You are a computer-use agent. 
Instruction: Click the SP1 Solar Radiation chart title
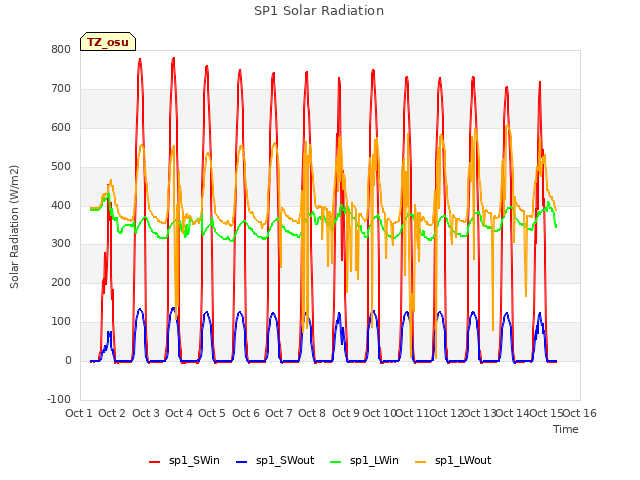point(319,11)
